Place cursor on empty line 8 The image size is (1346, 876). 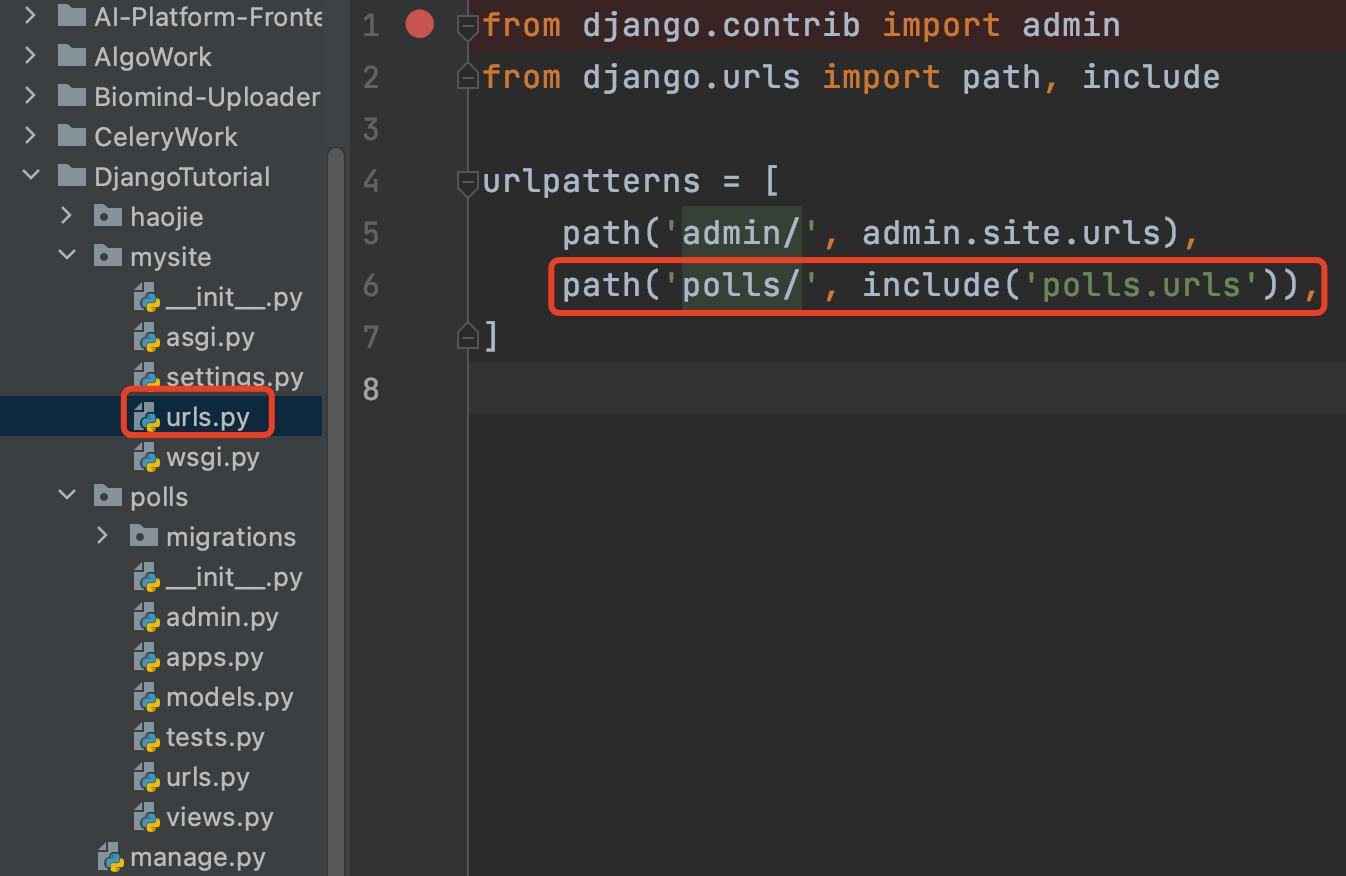coord(906,388)
